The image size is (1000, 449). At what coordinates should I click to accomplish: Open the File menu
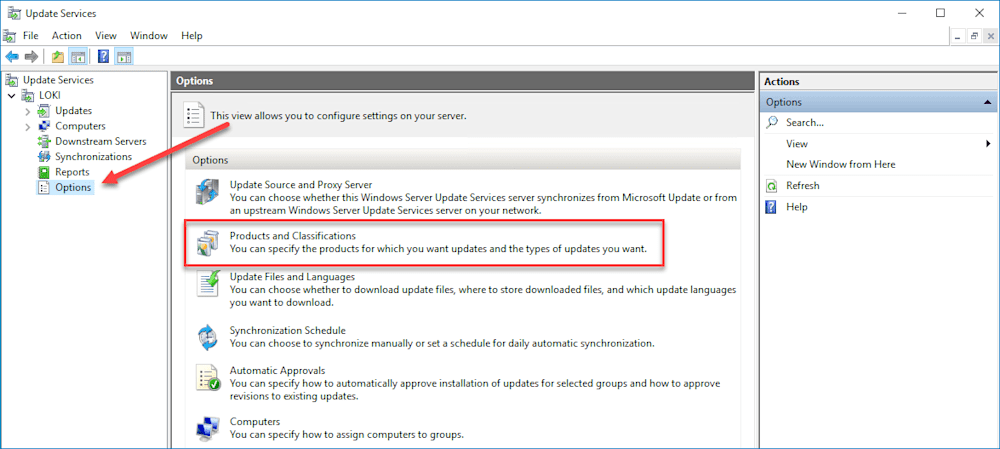[x=31, y=36]
